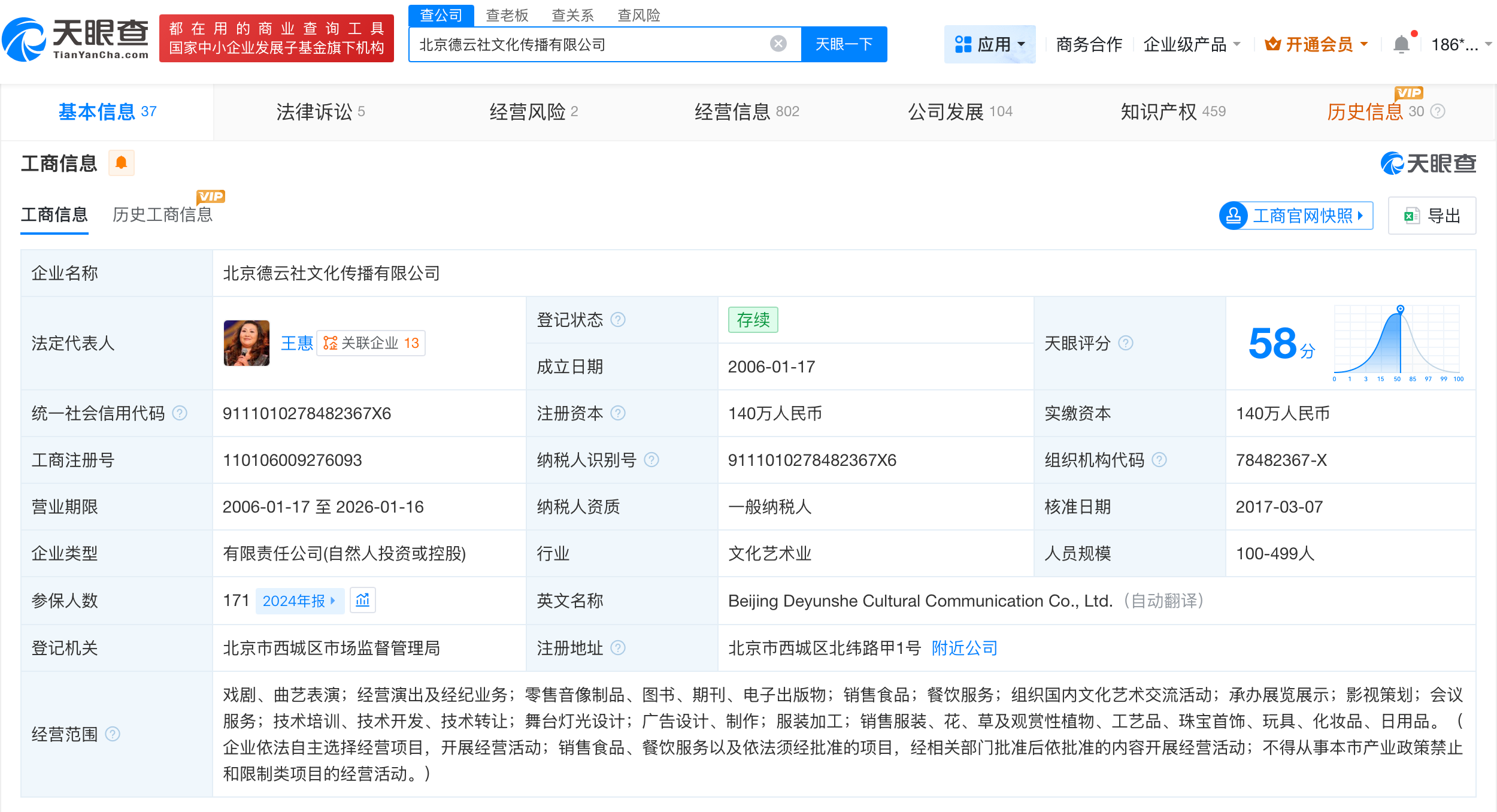This screenshot has width=1497, height=812.
Task: Open the 工商官网快照 snapshot icon
Action: [1233, 216]
